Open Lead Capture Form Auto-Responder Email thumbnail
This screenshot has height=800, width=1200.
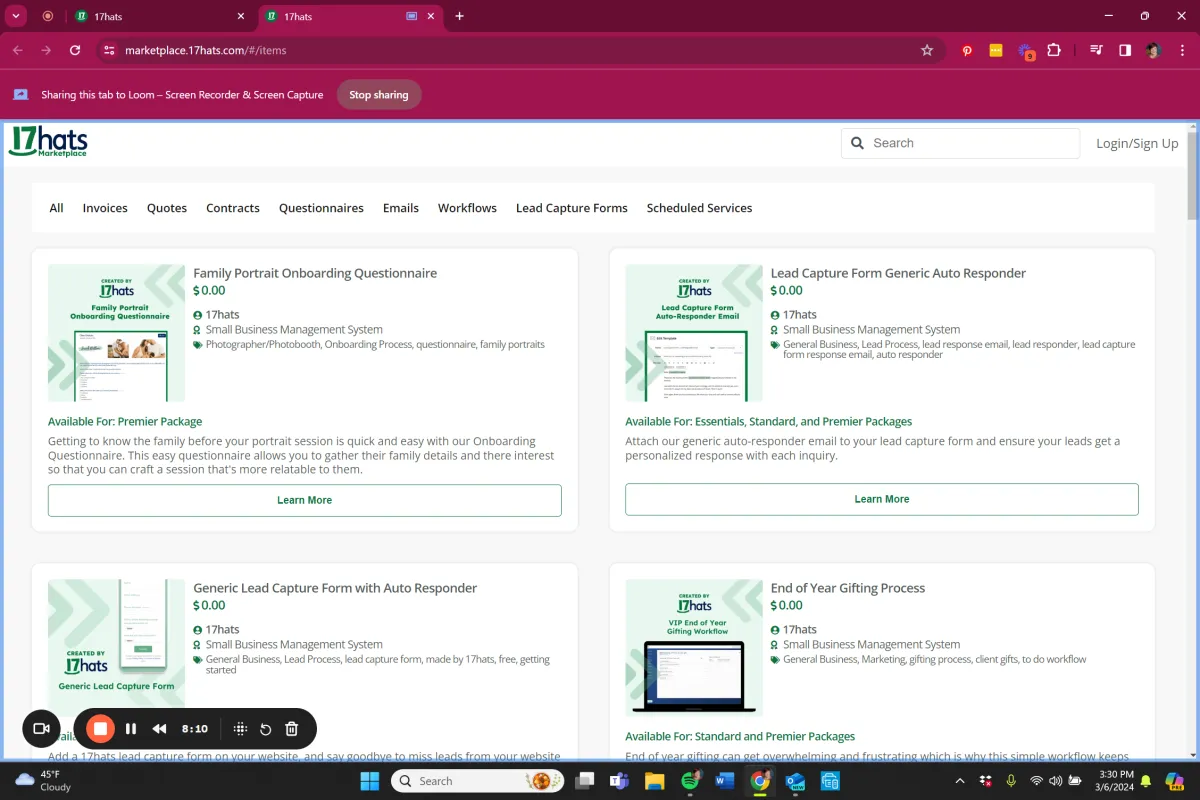tap(694, 333)
